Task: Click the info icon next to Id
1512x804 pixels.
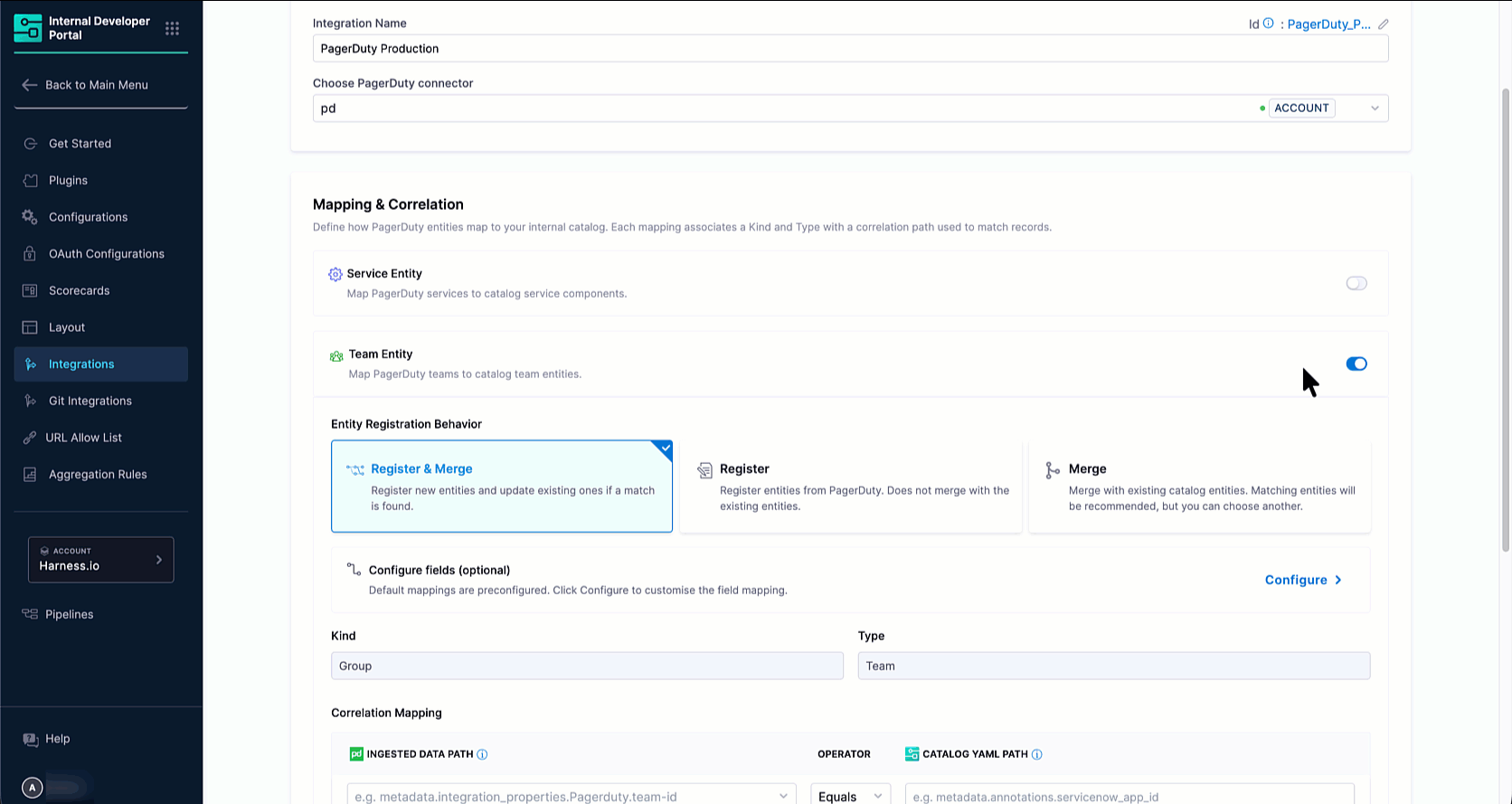Action: [1268, 24]
